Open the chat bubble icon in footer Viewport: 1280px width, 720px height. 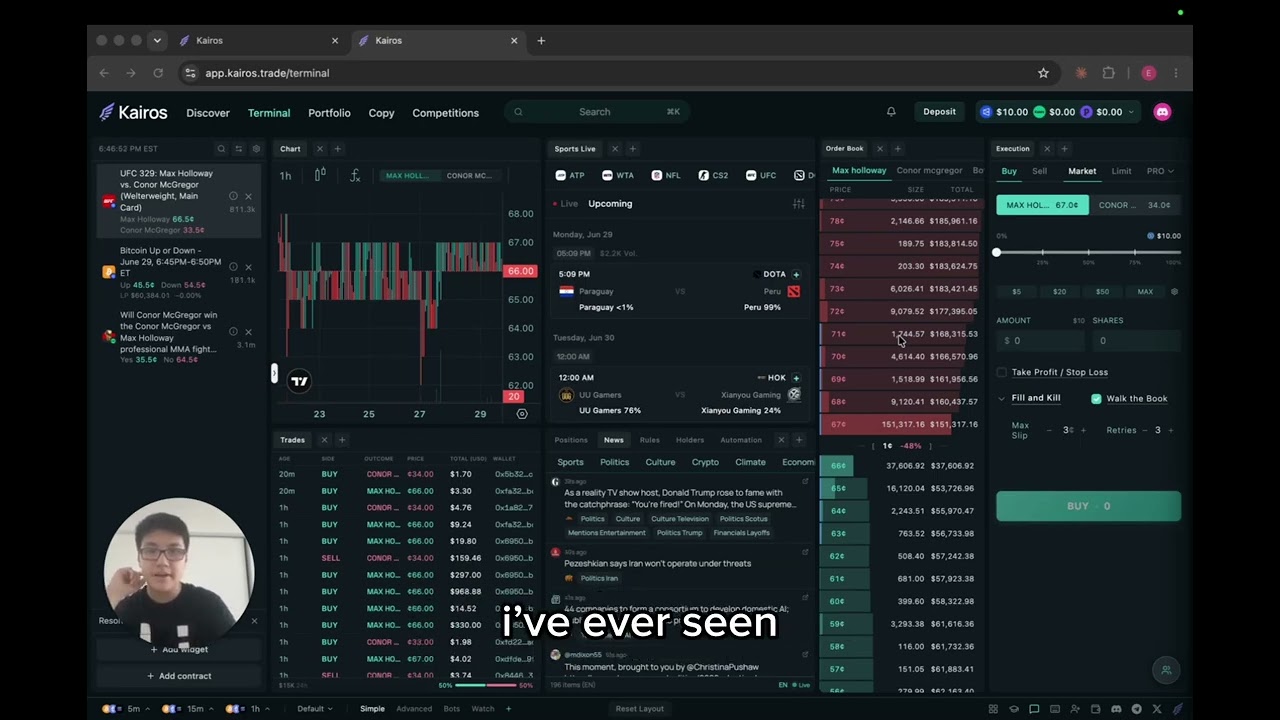click(1034, 709)
